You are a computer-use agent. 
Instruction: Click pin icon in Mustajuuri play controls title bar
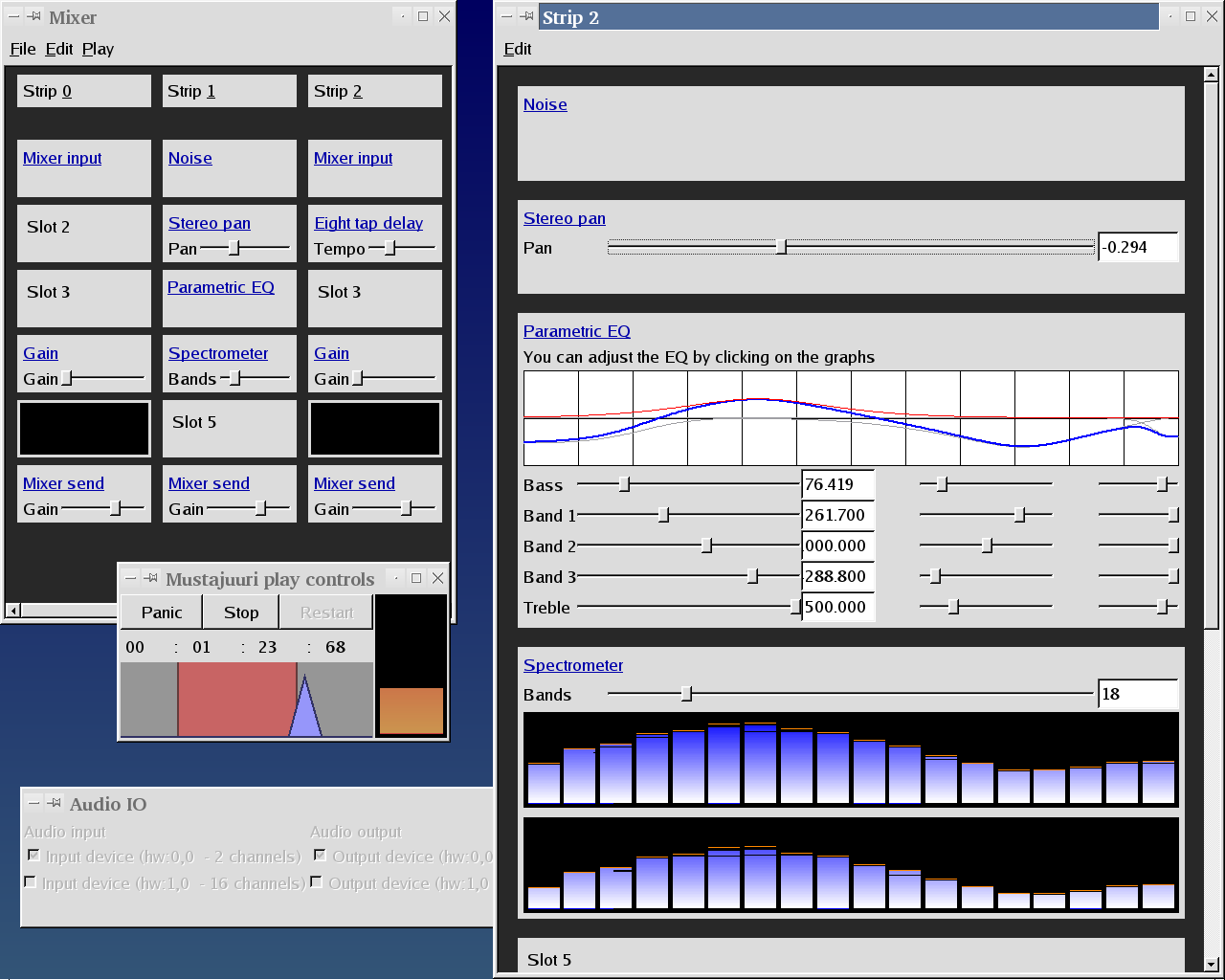(150, 578)
